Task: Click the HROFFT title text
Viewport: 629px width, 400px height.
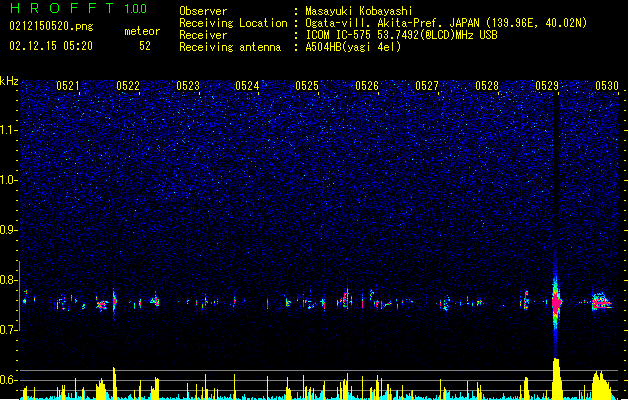Action: point(62,8)
